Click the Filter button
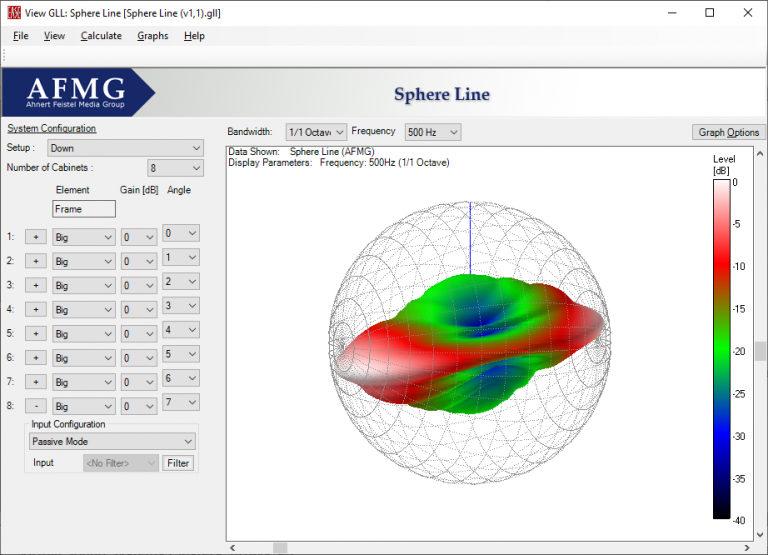The height and width of the screenshot is (555, 768). [178, 463]
